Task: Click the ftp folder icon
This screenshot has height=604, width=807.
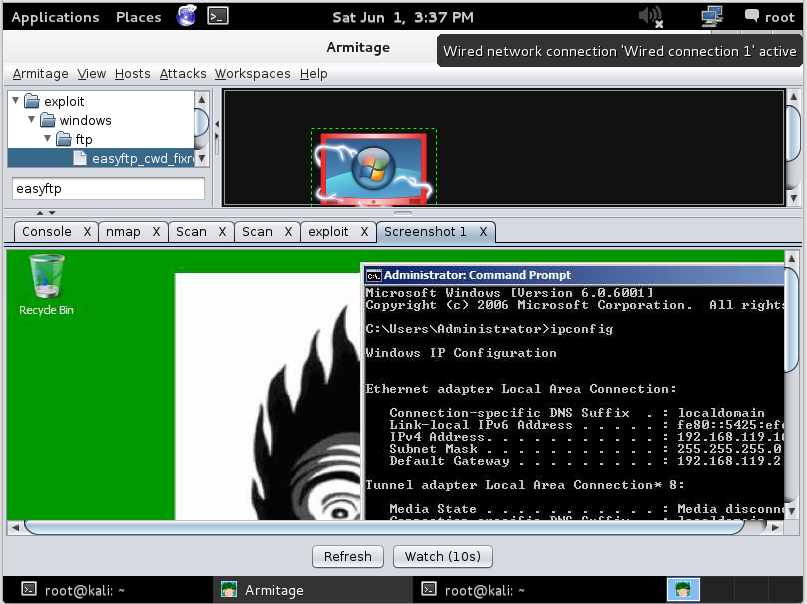Action: pyautogui.click(x=64, y=139)
